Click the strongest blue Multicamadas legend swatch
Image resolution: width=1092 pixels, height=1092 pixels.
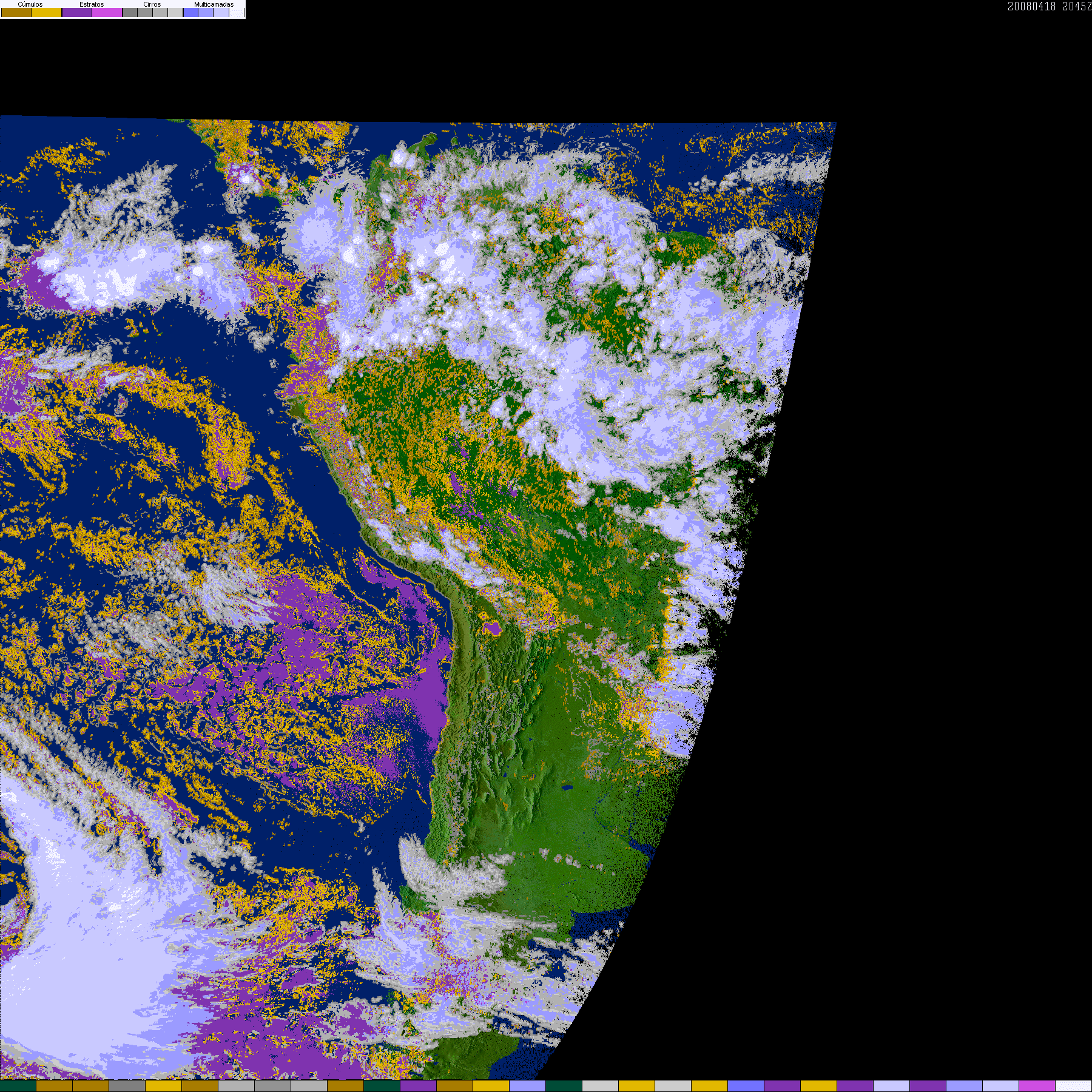pos(190,12)
